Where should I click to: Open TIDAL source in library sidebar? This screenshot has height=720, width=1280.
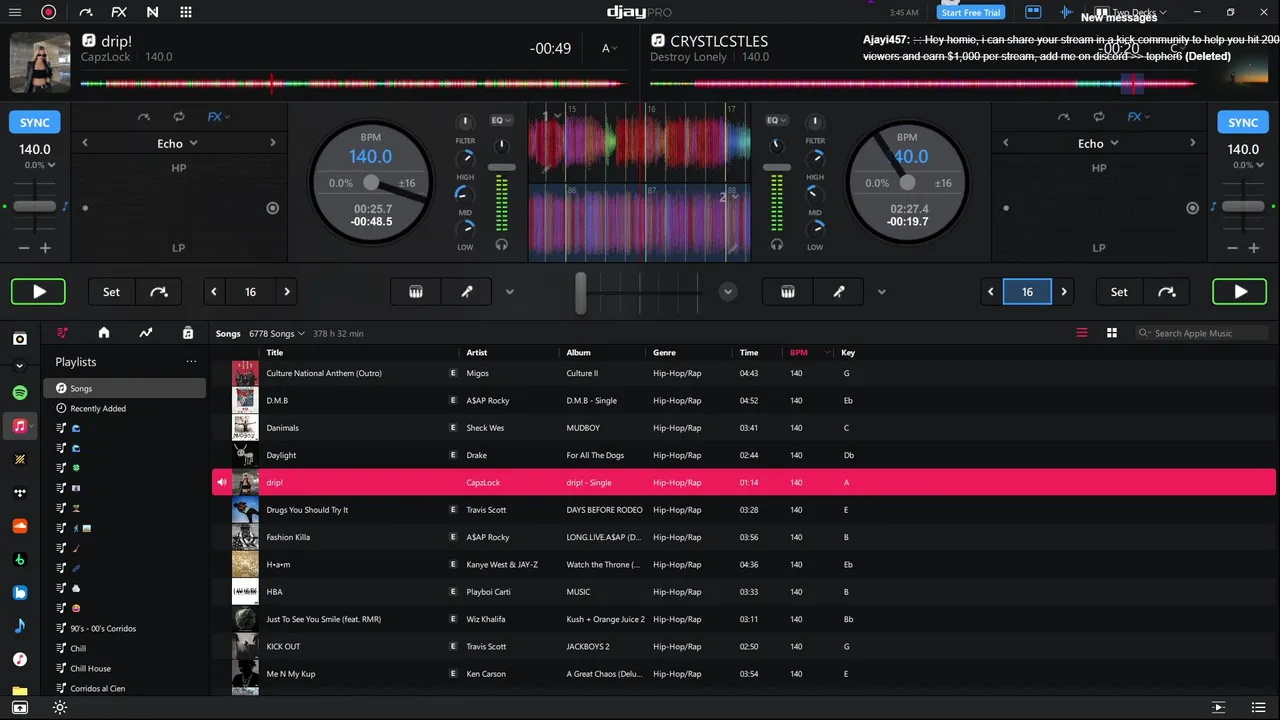[19, 492]
